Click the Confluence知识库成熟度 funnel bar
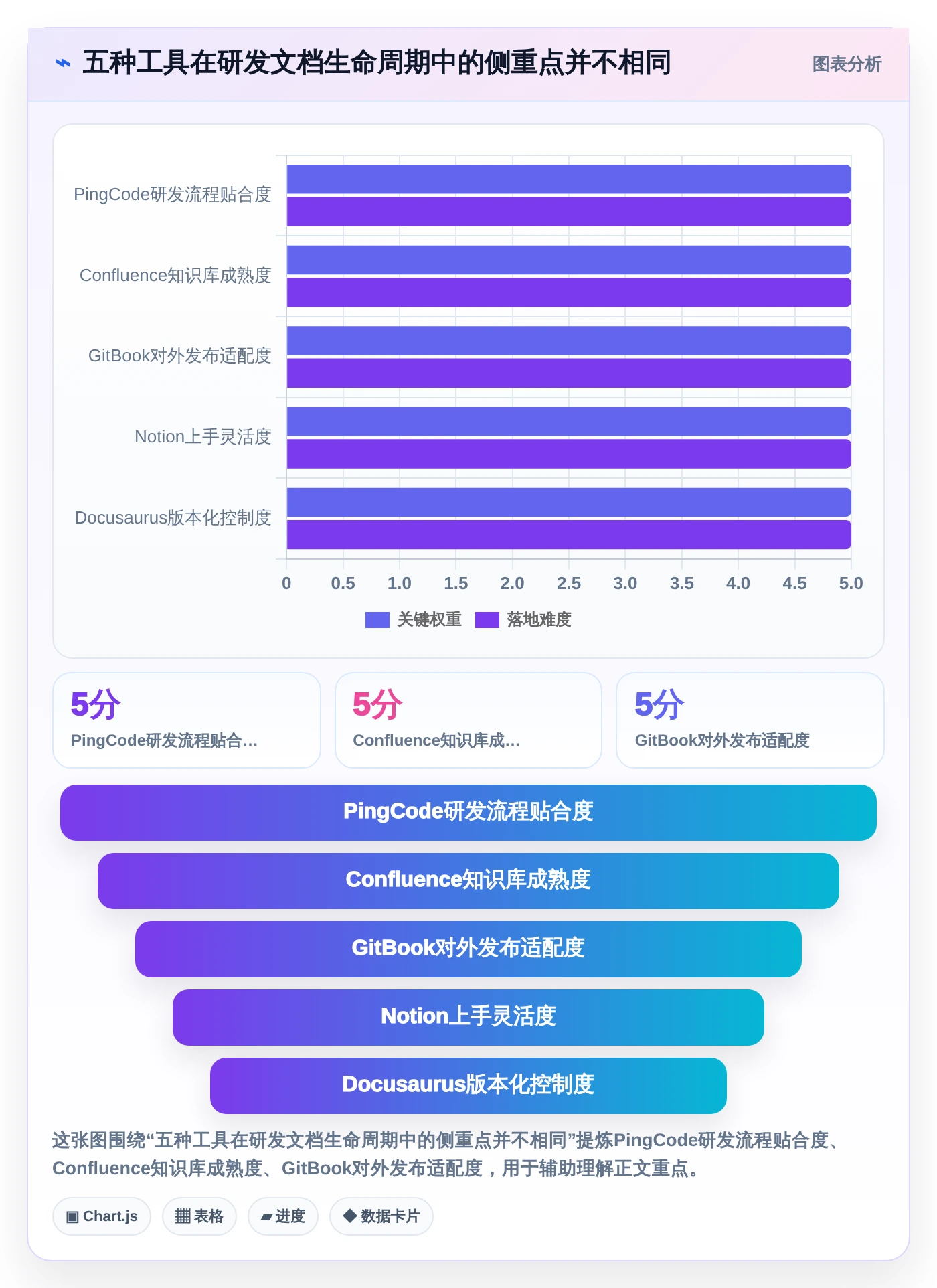The width and height of the screenshot is (937, 1288). (468, 881)
